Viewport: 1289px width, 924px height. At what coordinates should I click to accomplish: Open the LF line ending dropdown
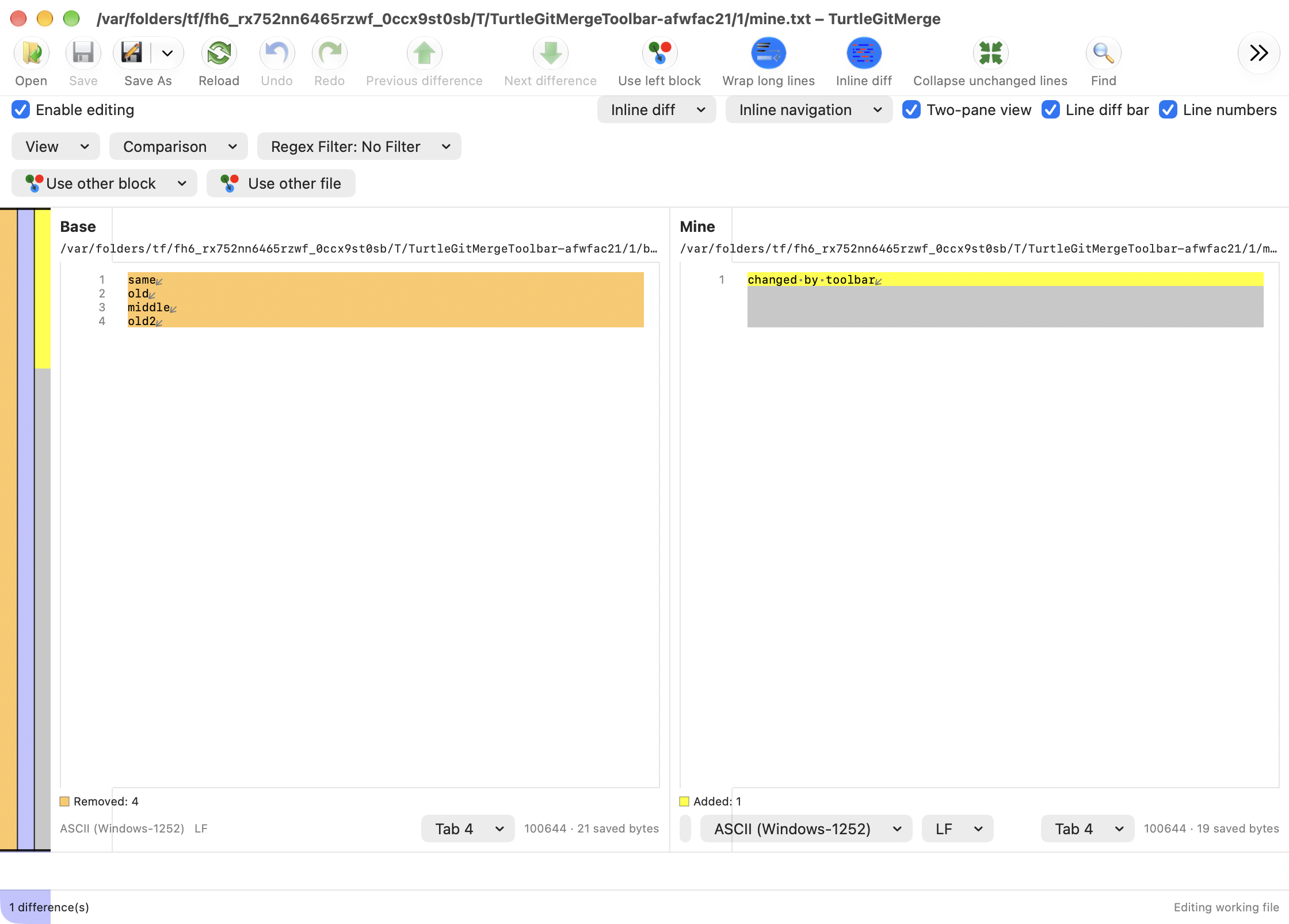click(x=958, y=828)
